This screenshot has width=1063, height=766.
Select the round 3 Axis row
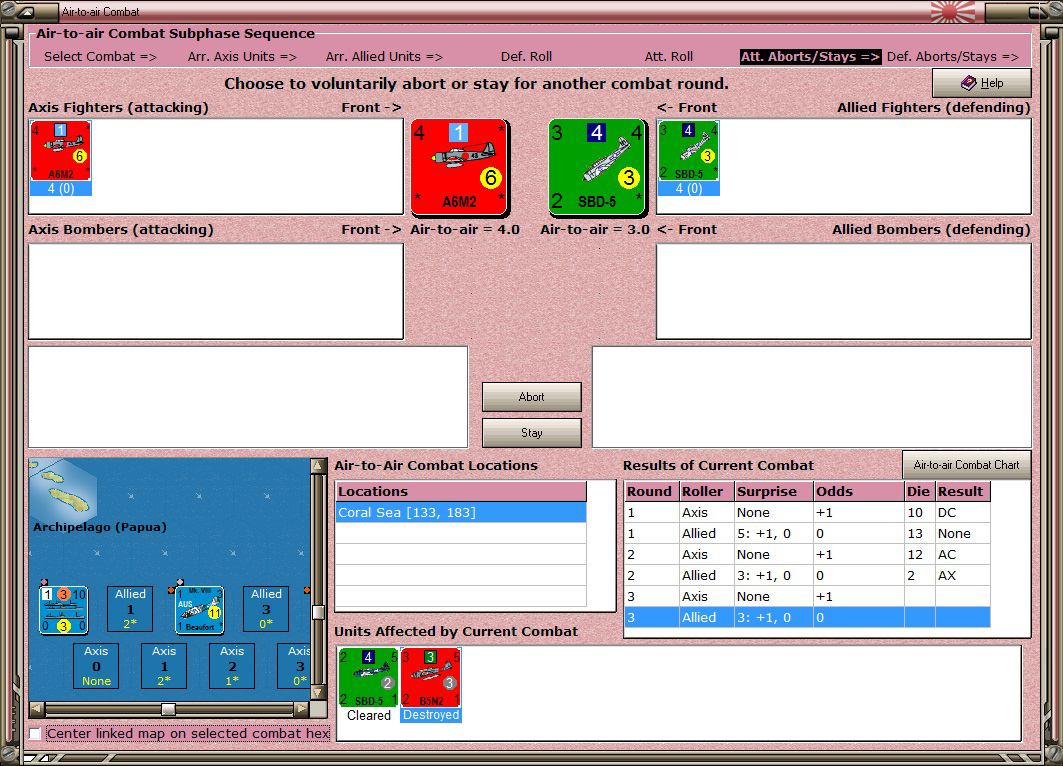(x=807, y=597)
